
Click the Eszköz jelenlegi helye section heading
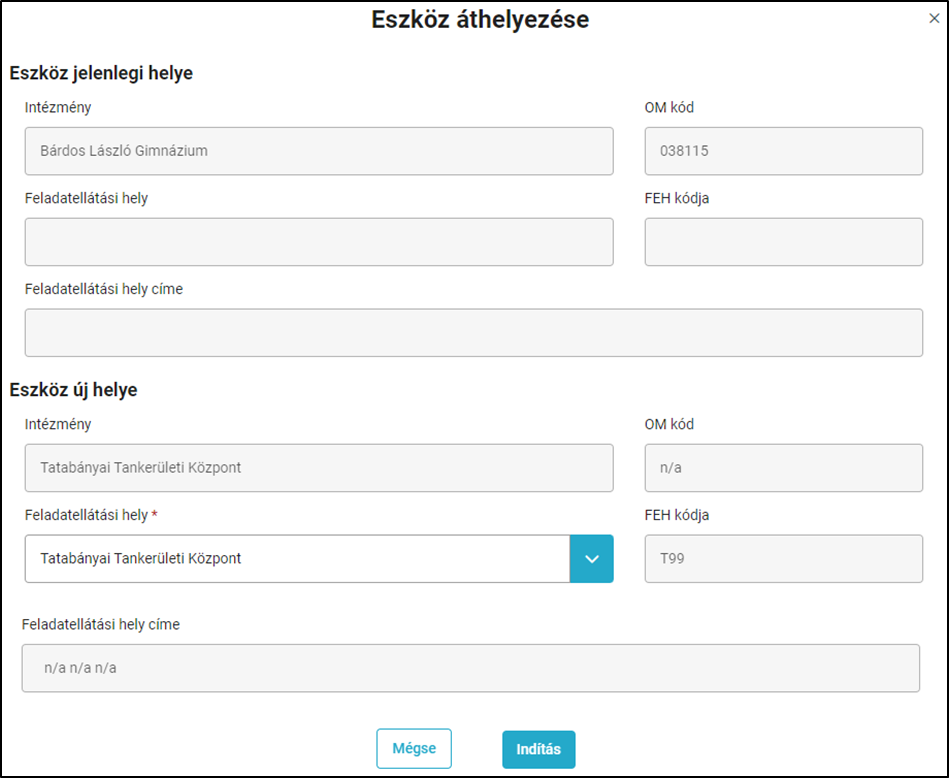pos(101,73)
